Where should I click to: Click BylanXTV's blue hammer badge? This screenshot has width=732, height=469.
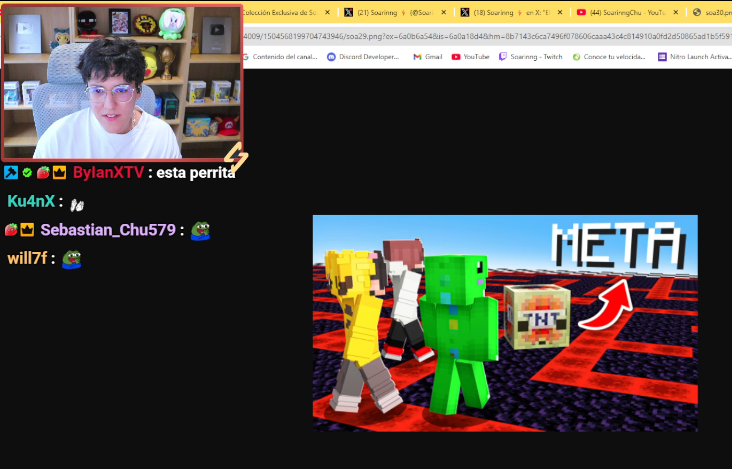click(11, 173)
